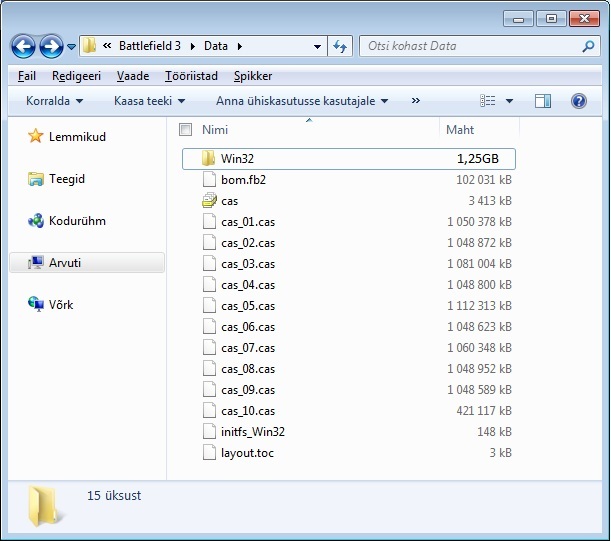
Task: Open the Tööriistad menu
Action: (191, 76)
